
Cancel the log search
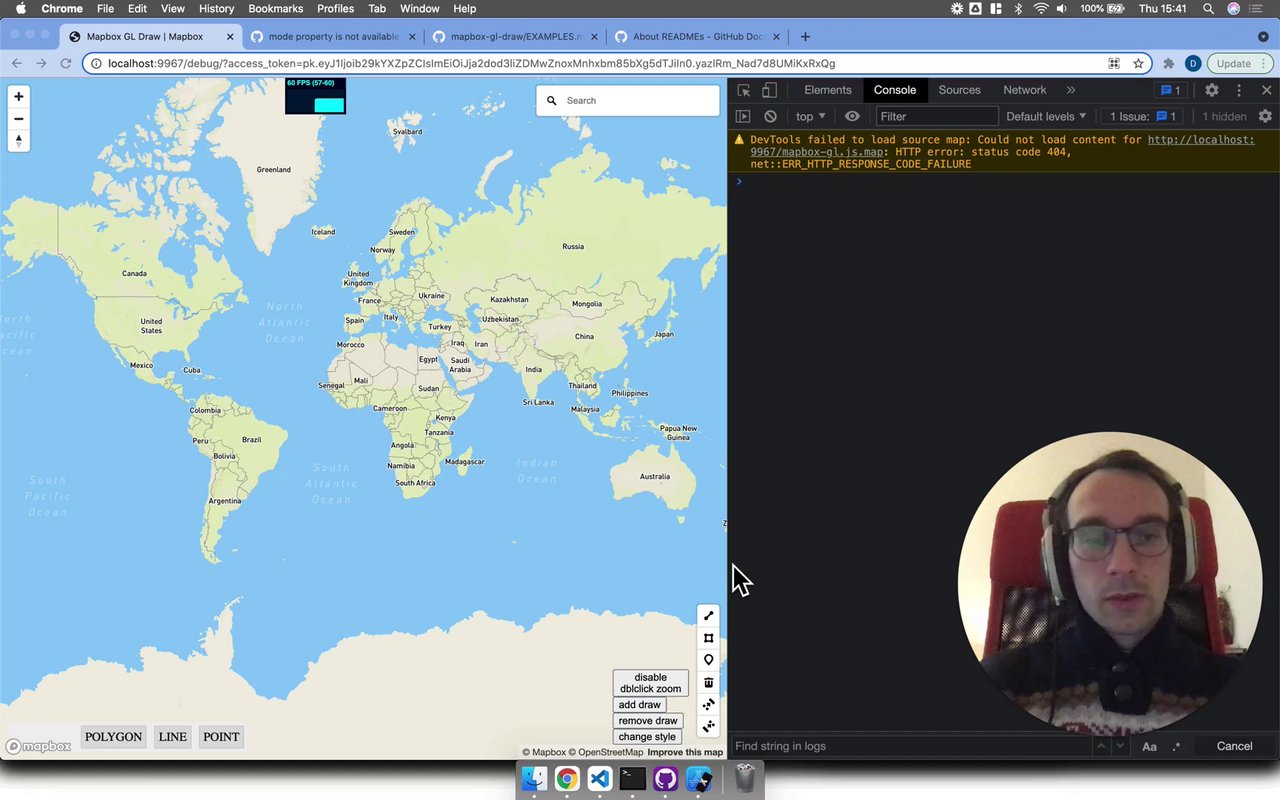tap(1234, 746)
